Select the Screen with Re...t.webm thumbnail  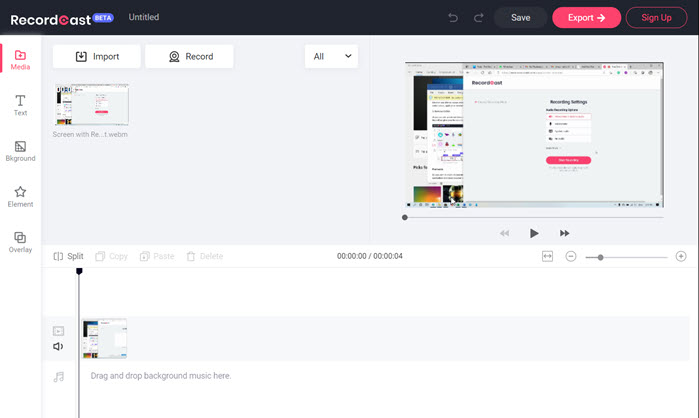coord(91,104)
